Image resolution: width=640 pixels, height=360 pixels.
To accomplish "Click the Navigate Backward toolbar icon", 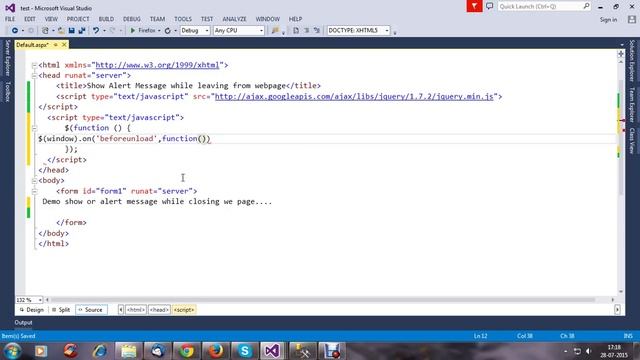I will (15, 31).
